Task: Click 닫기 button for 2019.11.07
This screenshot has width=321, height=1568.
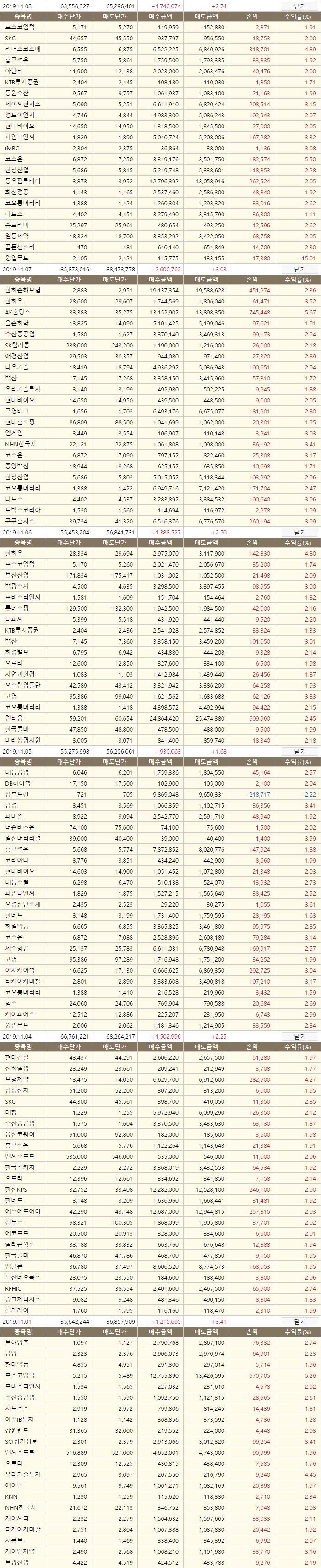Action: pos(300,269)
